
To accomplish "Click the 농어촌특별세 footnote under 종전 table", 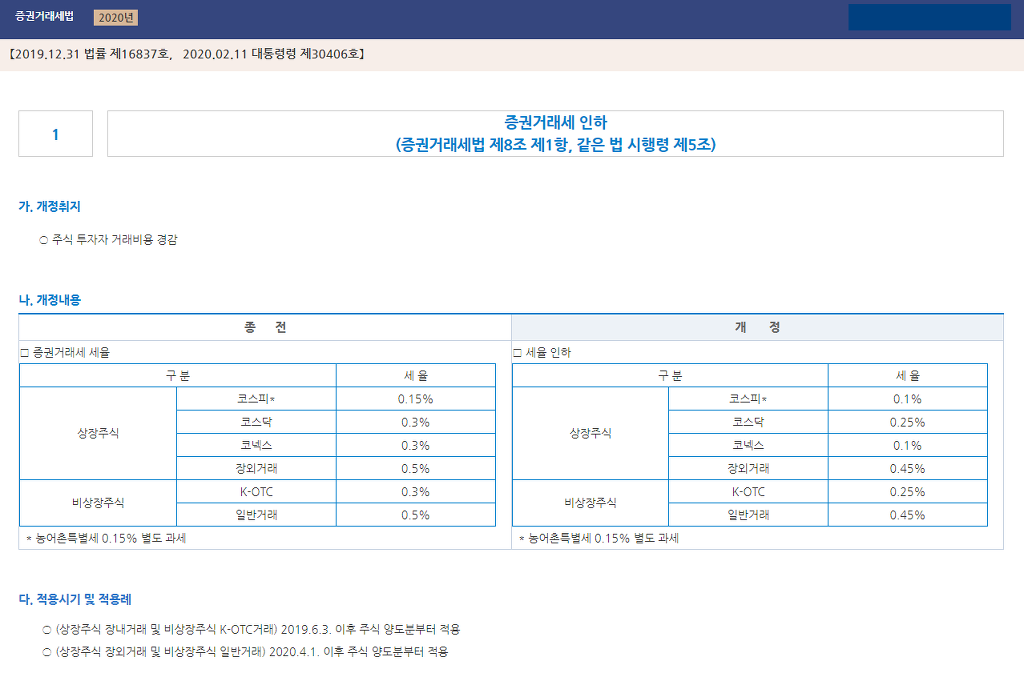I will 106,538.
